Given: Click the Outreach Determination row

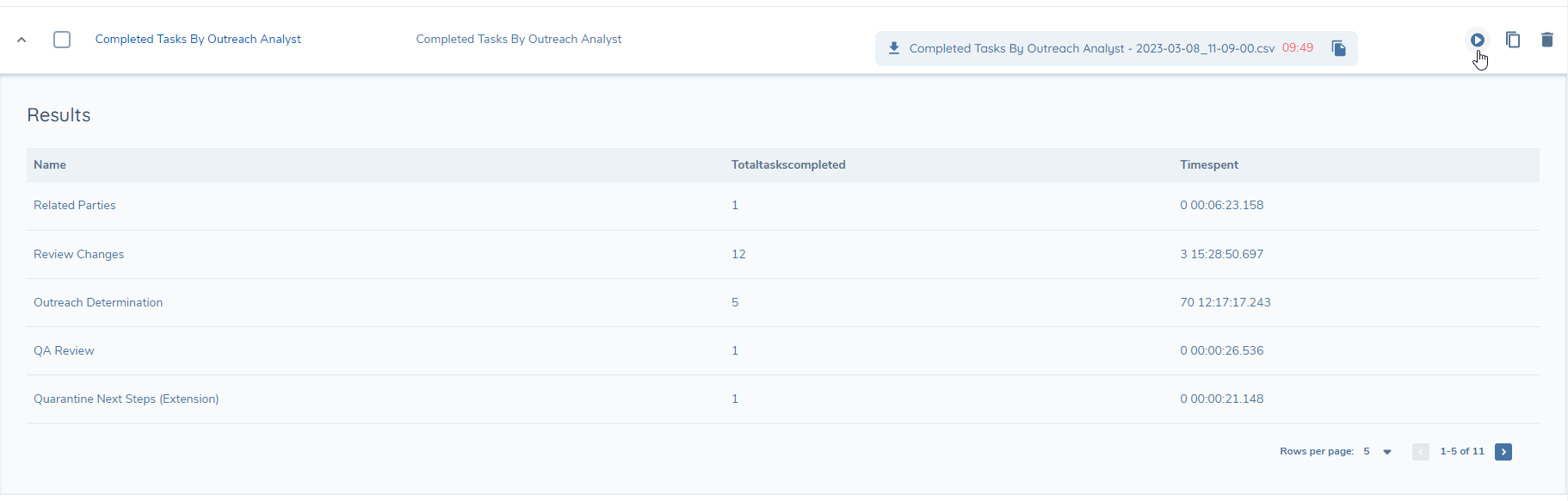Looking at the screenshot, I should pos(98,302).
